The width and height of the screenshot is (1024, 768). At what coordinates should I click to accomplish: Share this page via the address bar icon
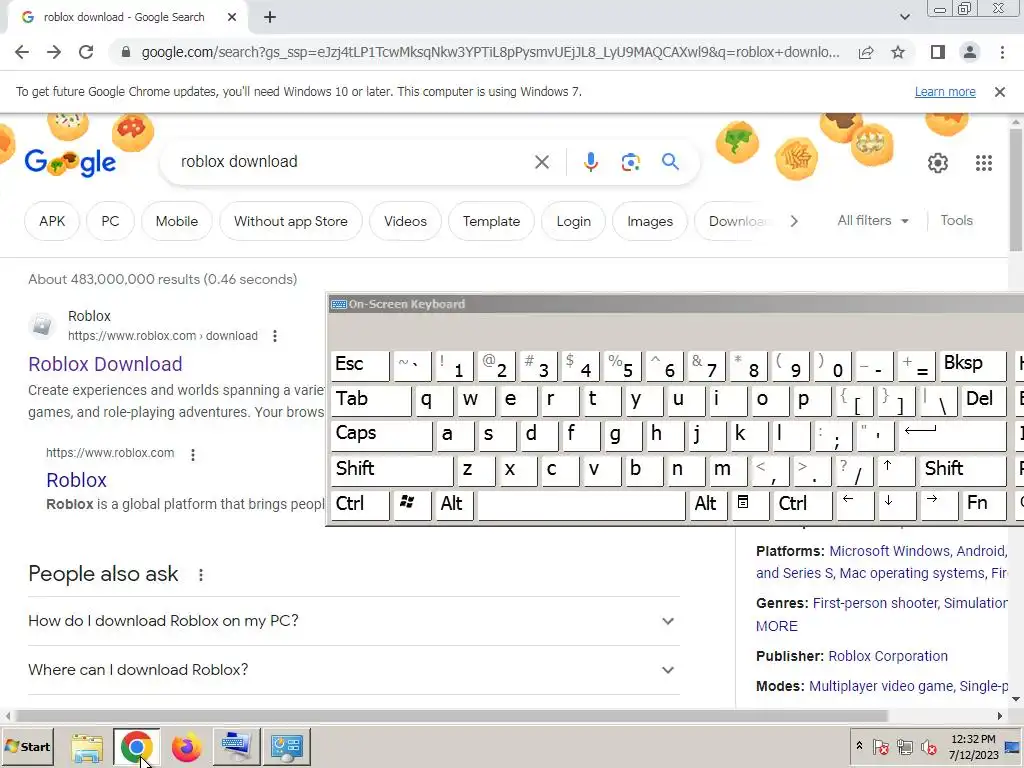[866, 52]
